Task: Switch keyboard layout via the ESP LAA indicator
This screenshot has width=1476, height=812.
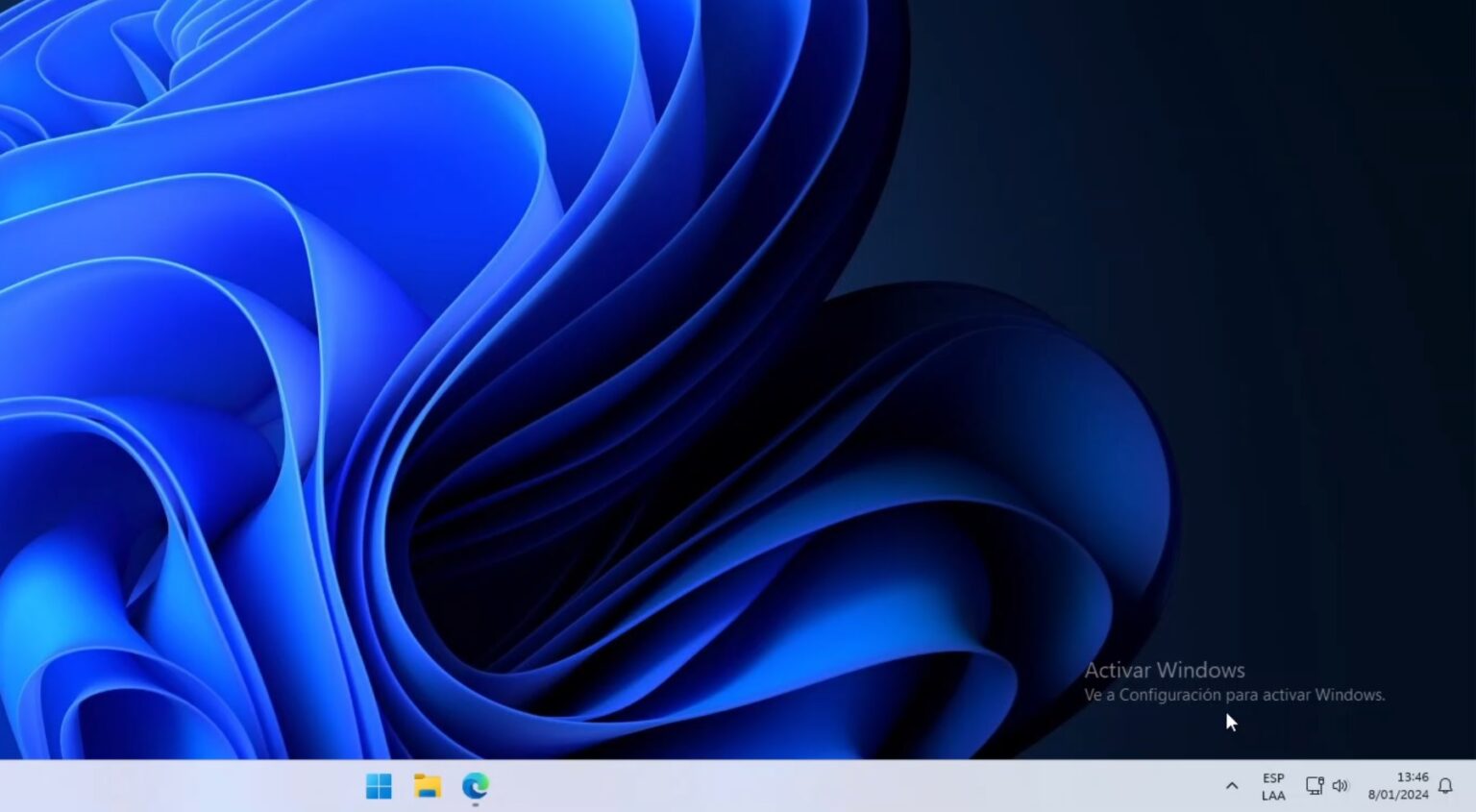Action: [x=1272, y=786]
